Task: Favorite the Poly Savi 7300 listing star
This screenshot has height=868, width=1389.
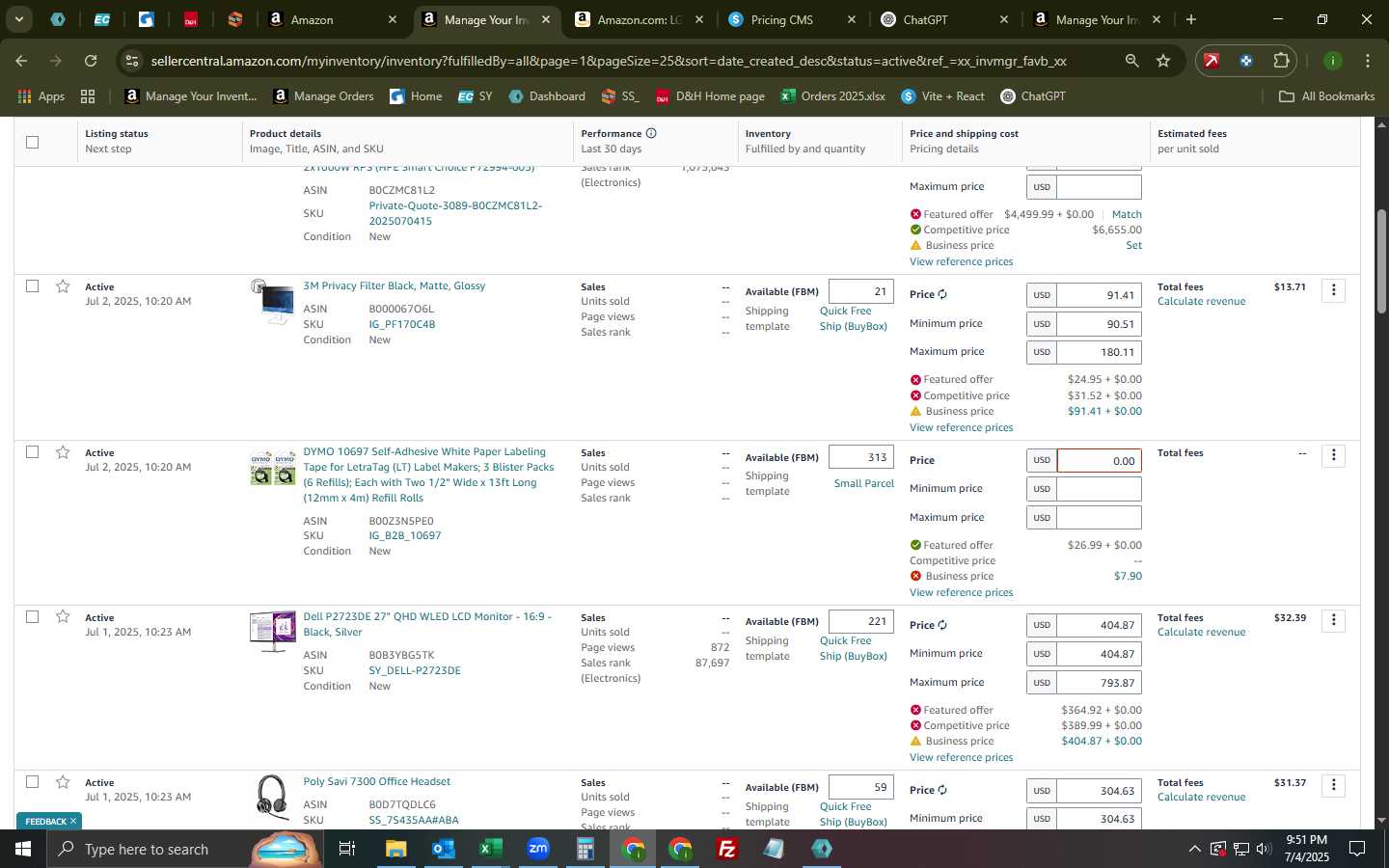Action: click(63, 782)
